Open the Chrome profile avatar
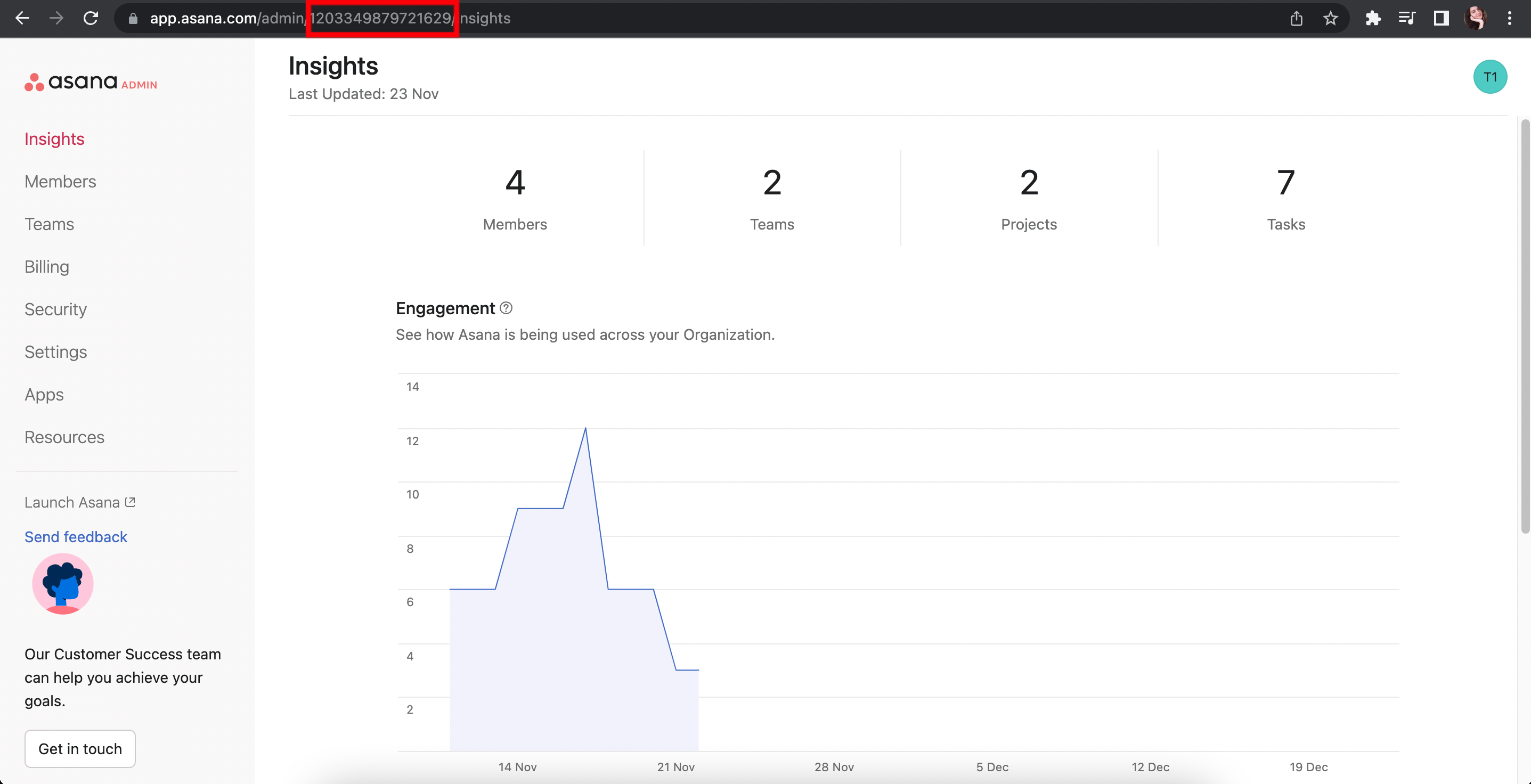 pyautogui.click(x=1475, y=19)
